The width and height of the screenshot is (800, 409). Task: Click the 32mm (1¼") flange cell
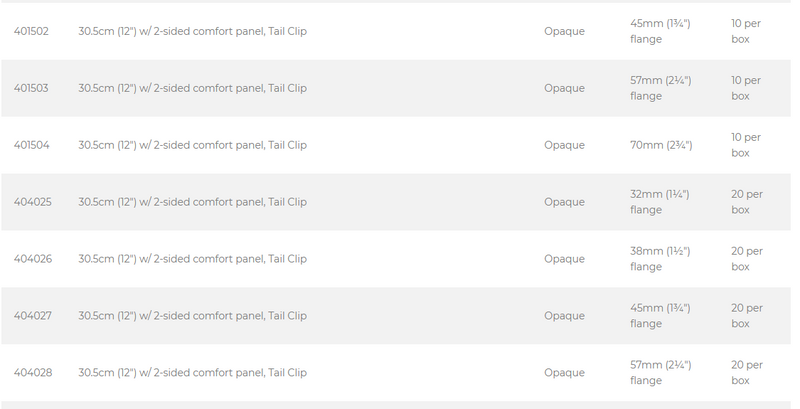pos(660,202)
